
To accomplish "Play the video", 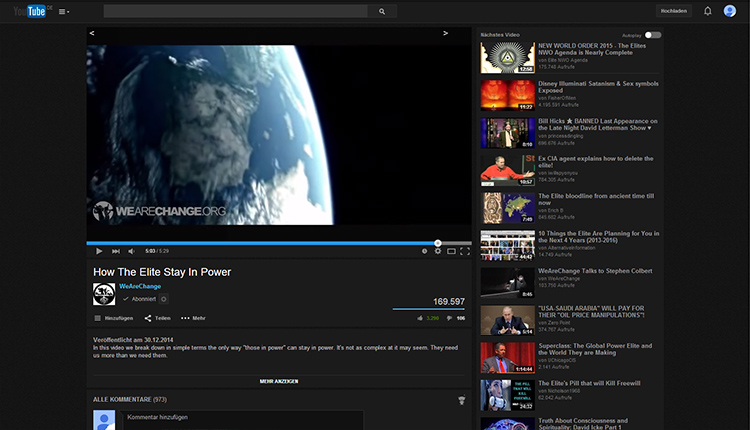I will [99, 251].
